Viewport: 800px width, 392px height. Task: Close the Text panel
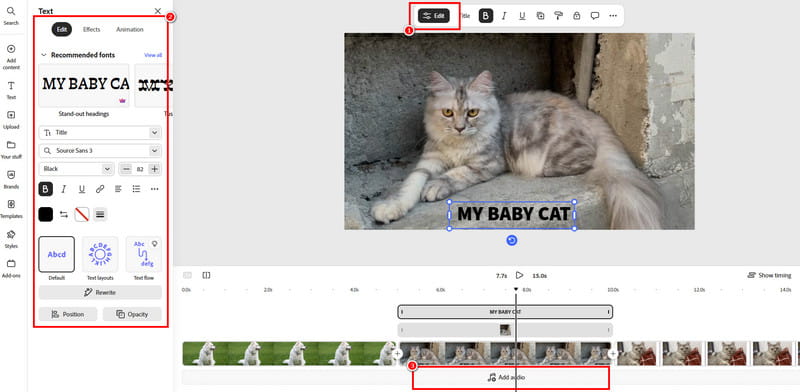tap(158, 11)
